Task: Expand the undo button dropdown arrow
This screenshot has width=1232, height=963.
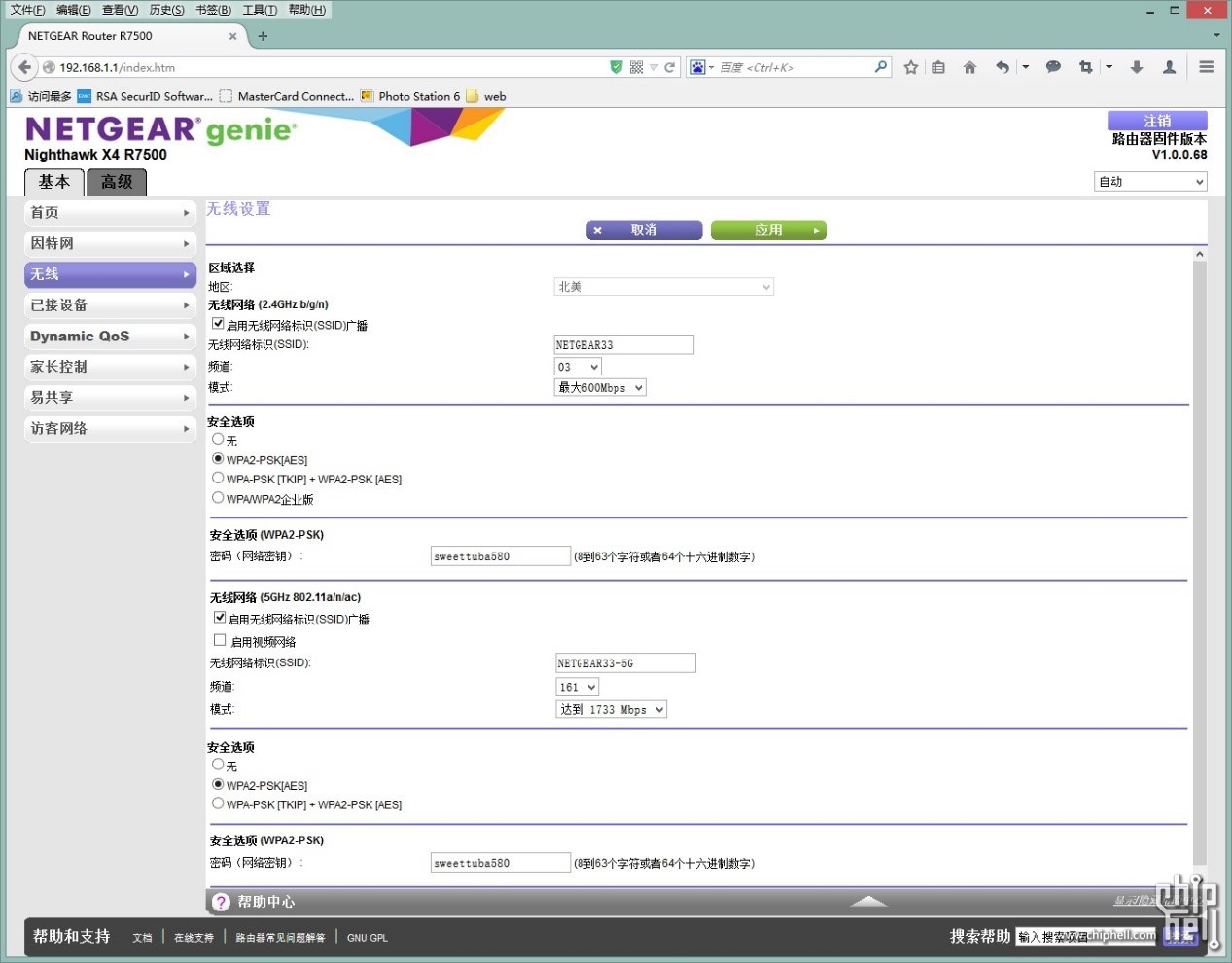Action: (1025, 67)
